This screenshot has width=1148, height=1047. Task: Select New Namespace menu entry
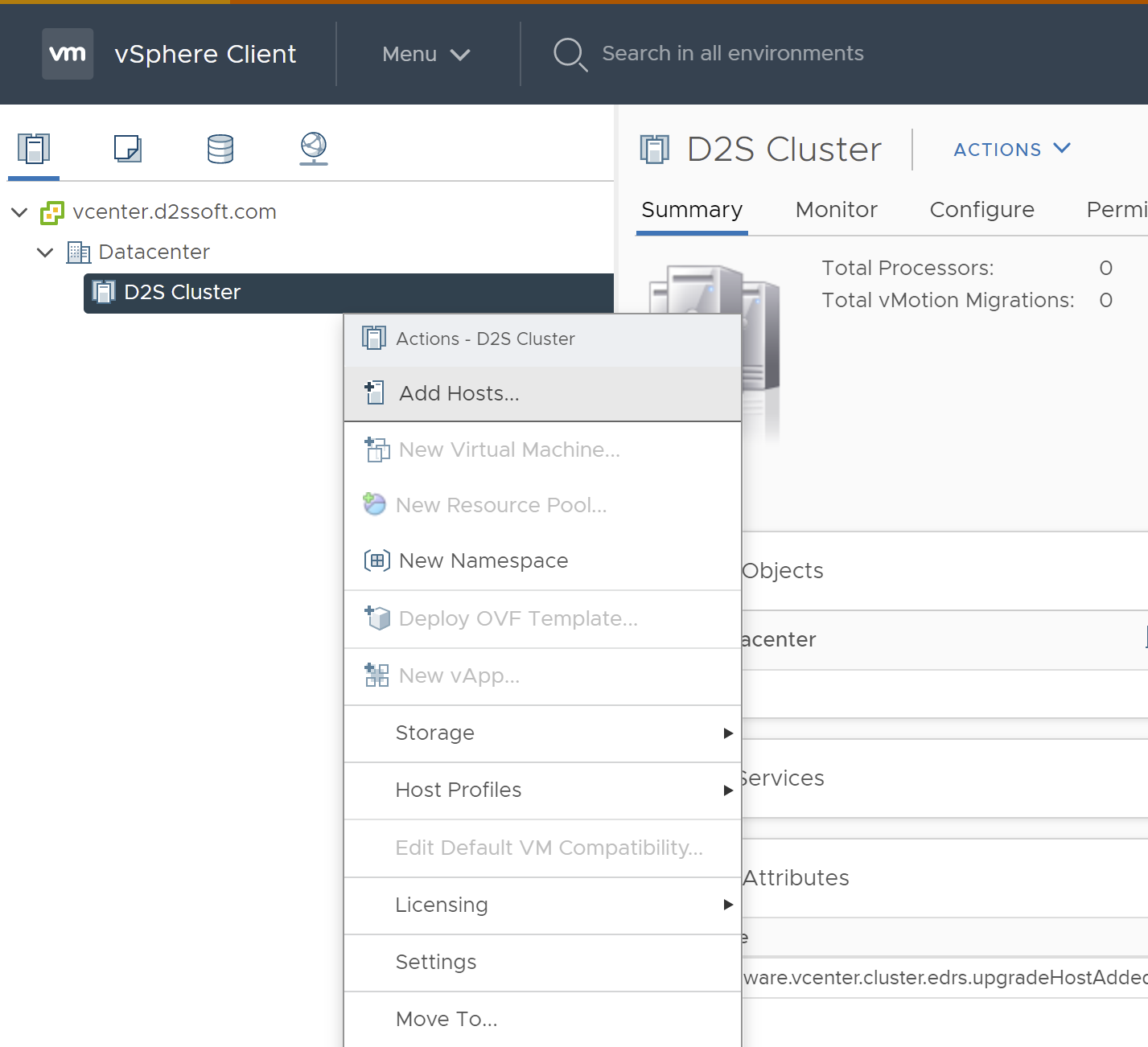coord(483,560)
